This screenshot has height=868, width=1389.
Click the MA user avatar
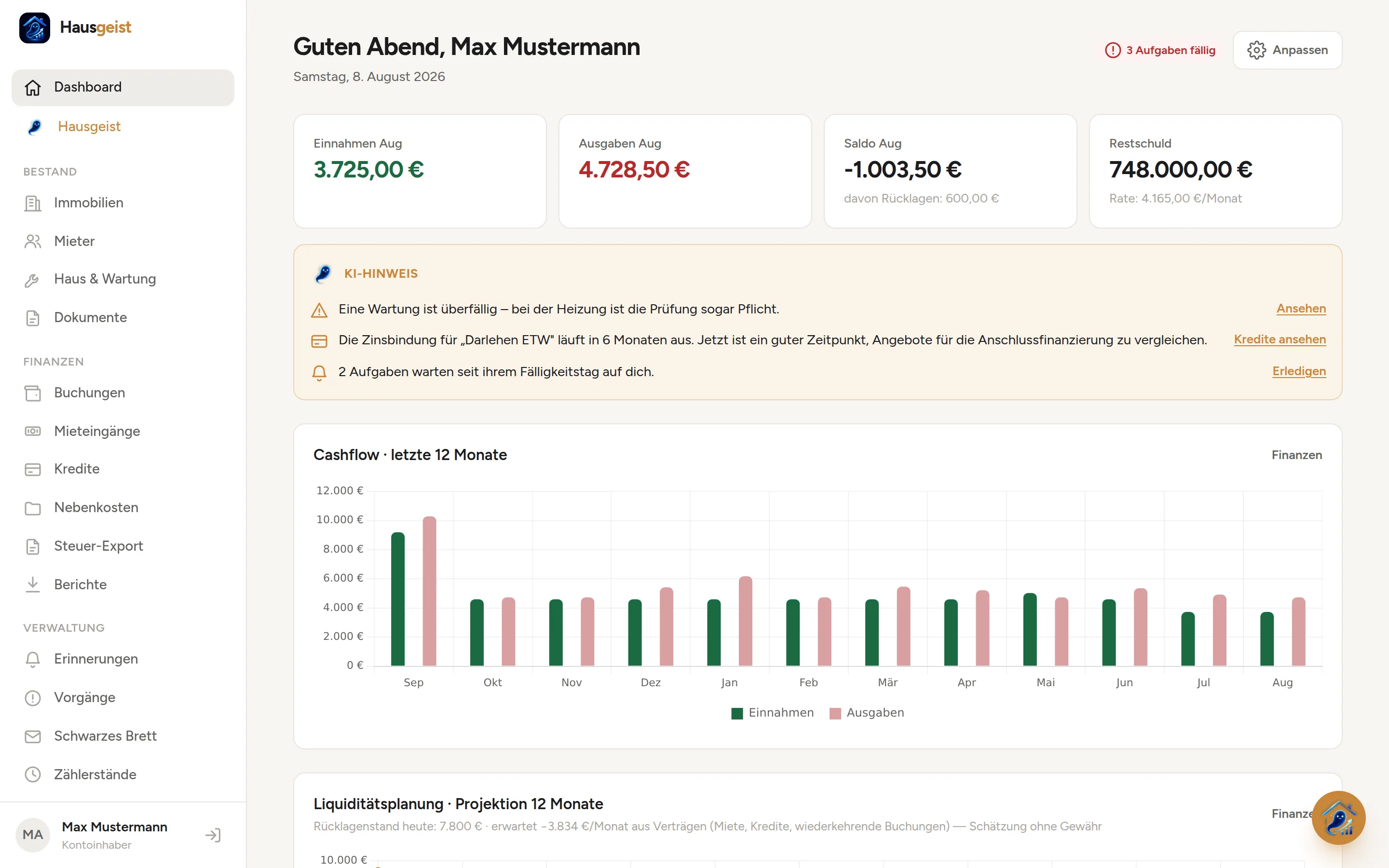coord(33,835)
